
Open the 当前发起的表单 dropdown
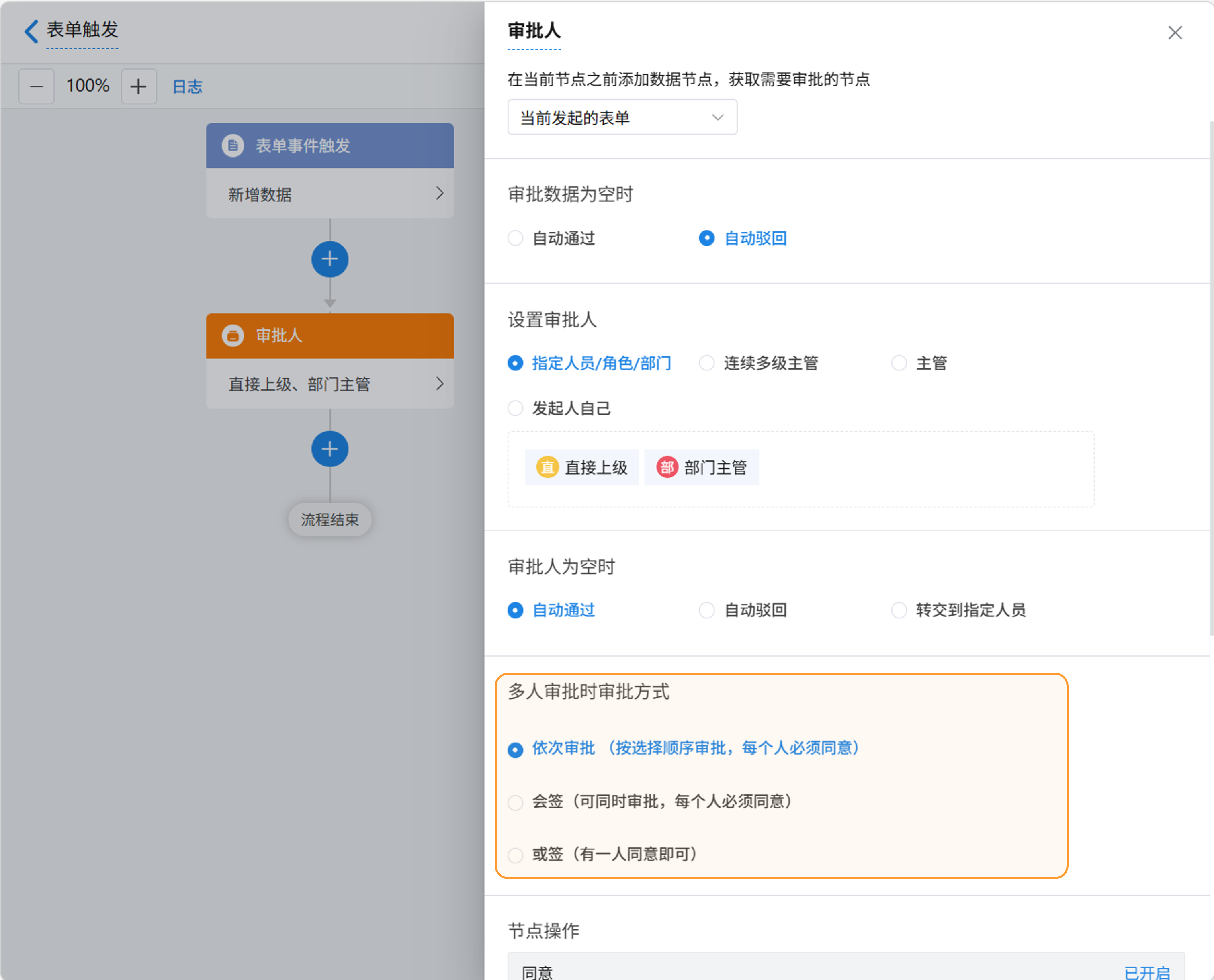pos(622,117)
